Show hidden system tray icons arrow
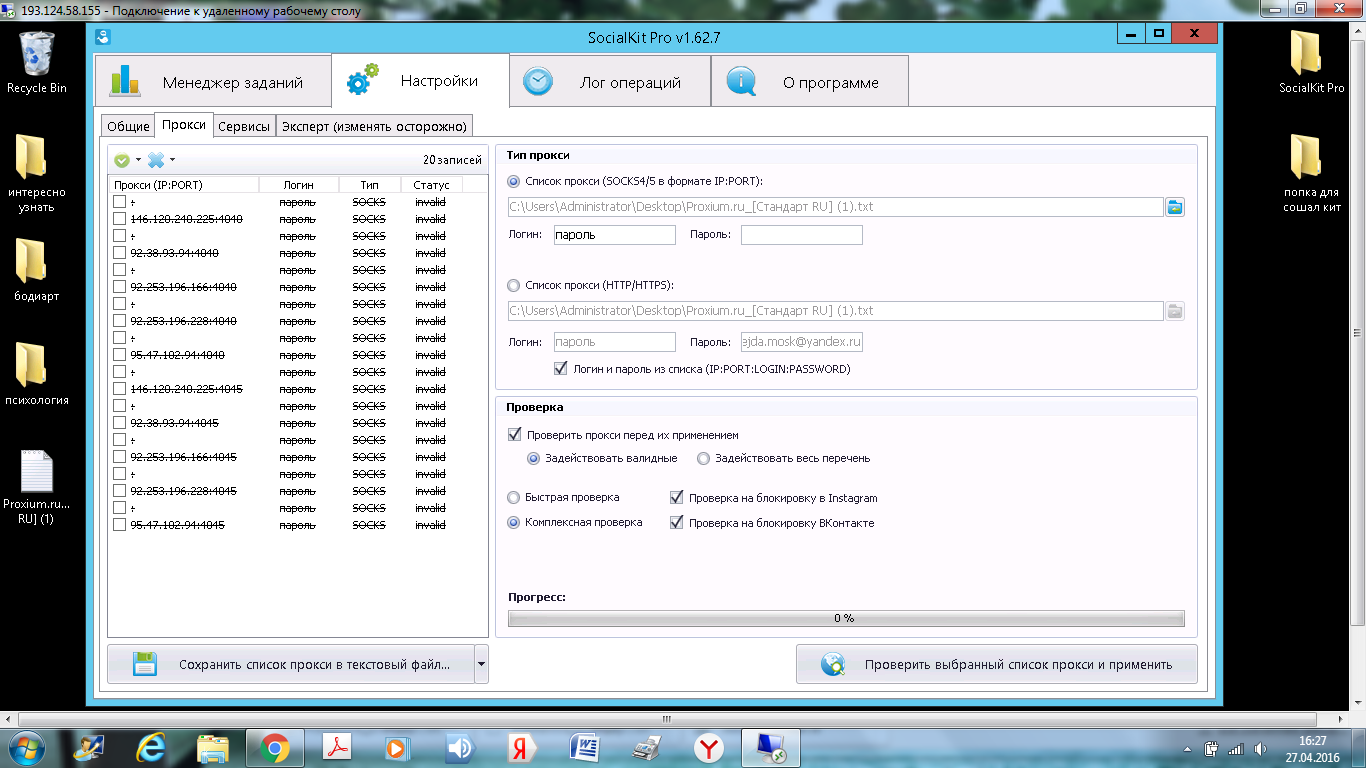The width and height of the screenshot is (1366, 768). [x=1187, y=749]
